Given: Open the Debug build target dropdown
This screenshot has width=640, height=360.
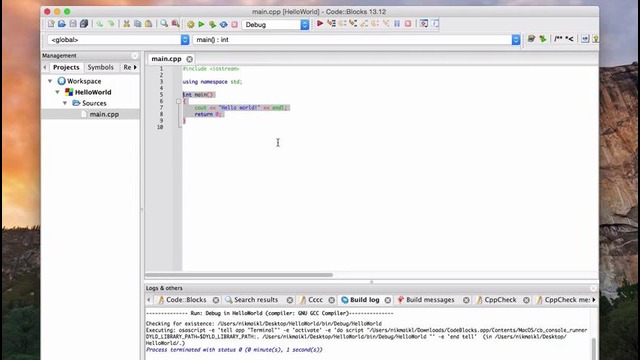Looking at the screenshot, I should (x=276, y=24).
